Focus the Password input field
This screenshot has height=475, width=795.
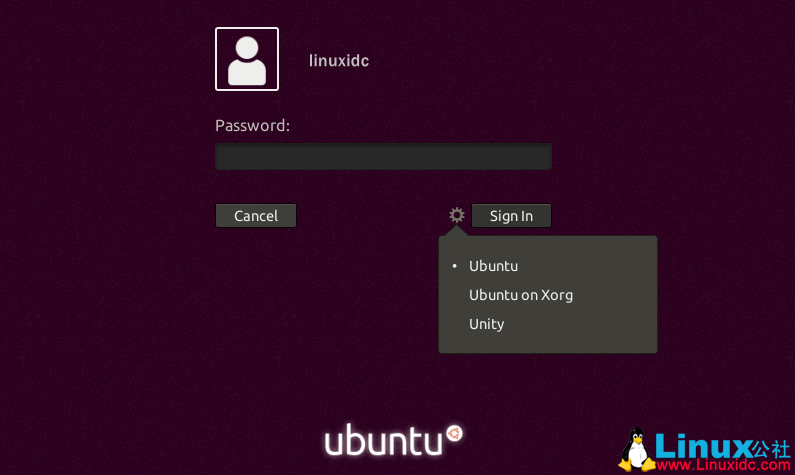(383, 156)
